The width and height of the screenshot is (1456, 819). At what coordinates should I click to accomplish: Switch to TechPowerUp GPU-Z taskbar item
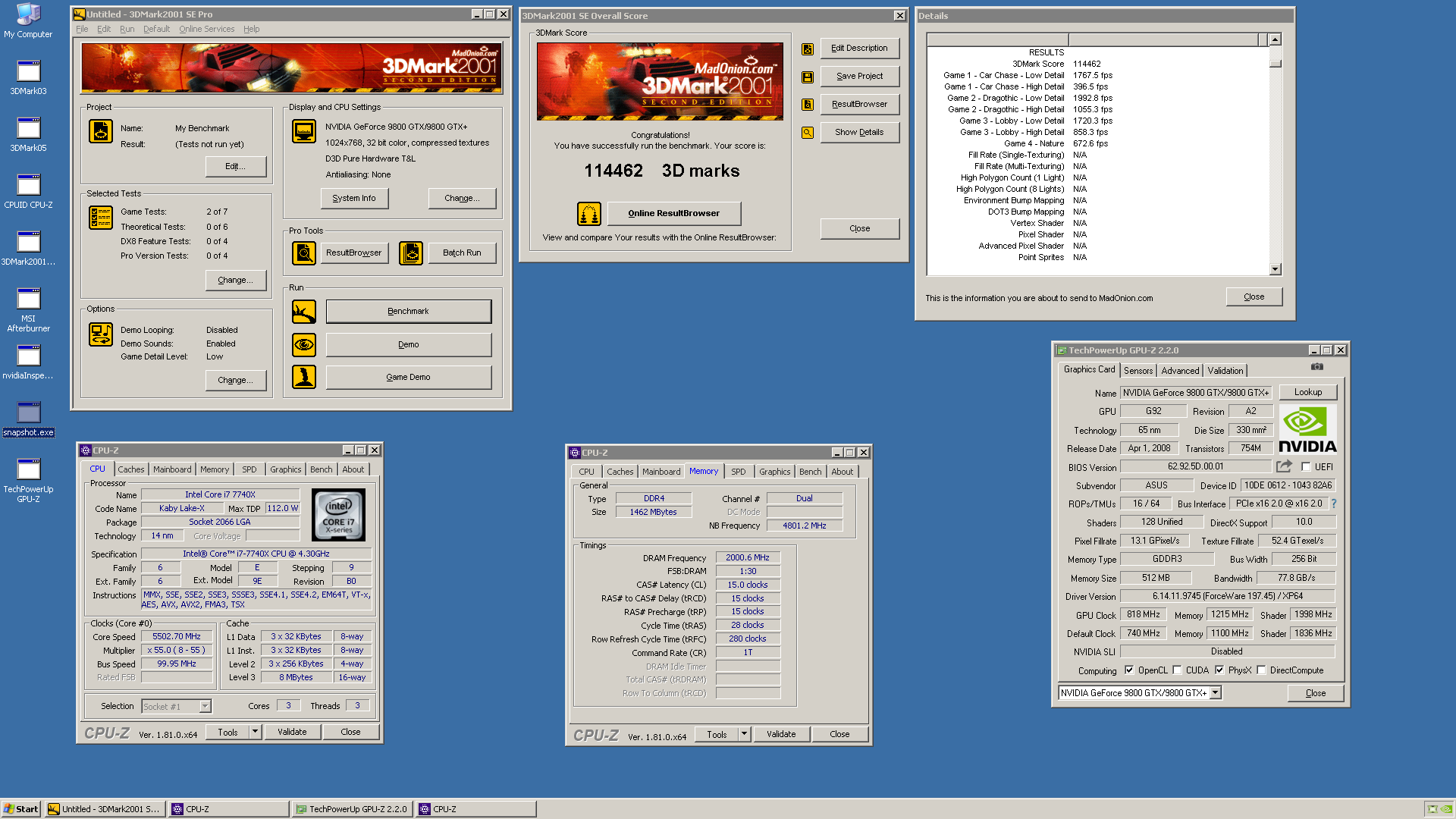click(351, 809)
